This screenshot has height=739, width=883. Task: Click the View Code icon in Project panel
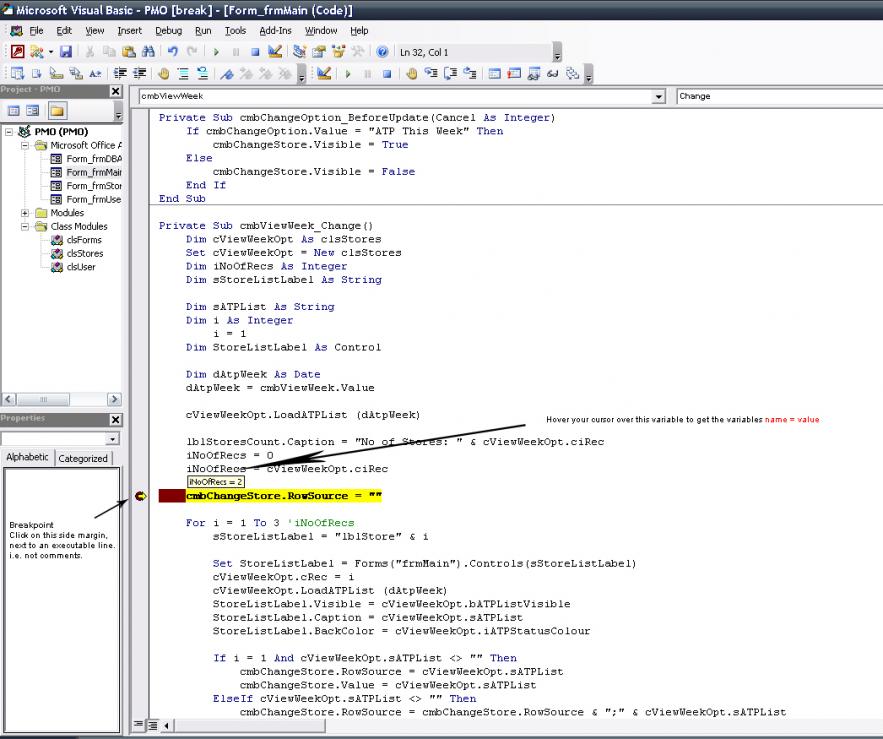click(x=13, y=111)
